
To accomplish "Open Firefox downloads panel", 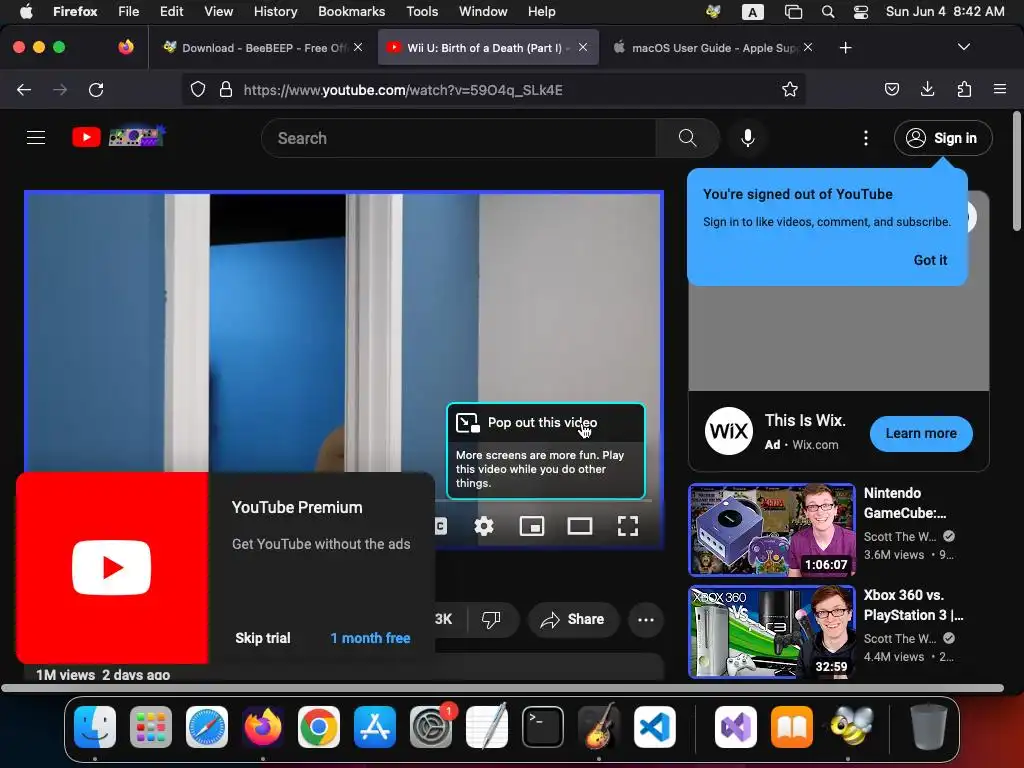I will pyautogui.click(x=927, y=89).
